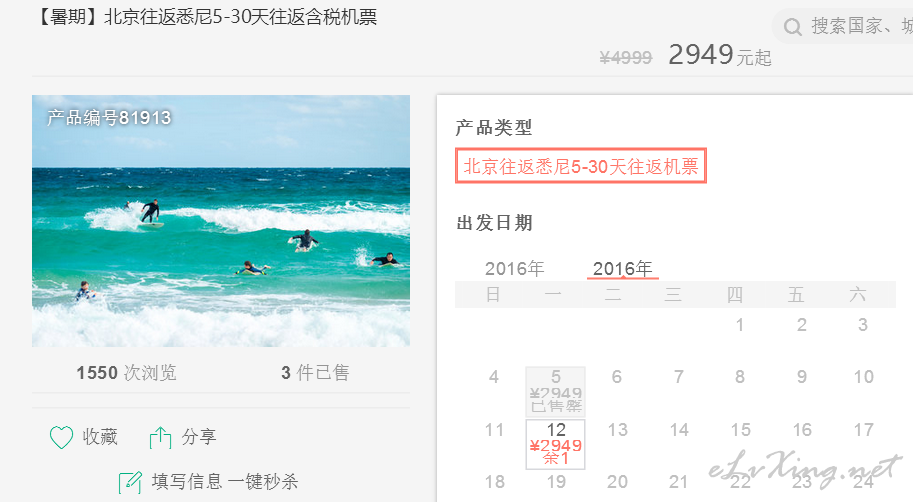Click the 收藏 favorite link

100,437
